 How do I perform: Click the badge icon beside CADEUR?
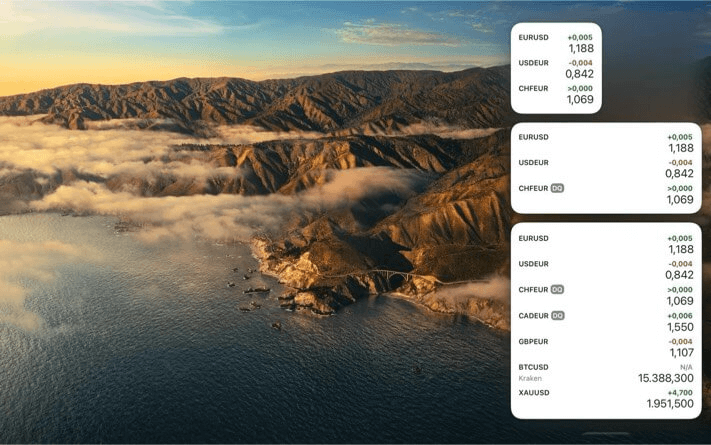click(x=558, y=316)
